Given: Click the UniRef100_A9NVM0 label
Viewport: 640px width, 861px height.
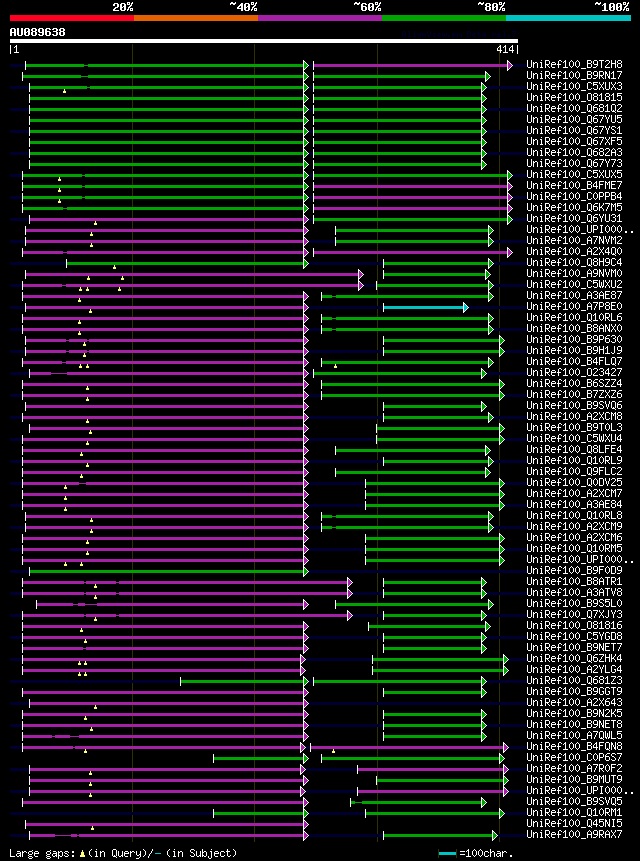Looking at the screenshot, I should click(574, 273).
